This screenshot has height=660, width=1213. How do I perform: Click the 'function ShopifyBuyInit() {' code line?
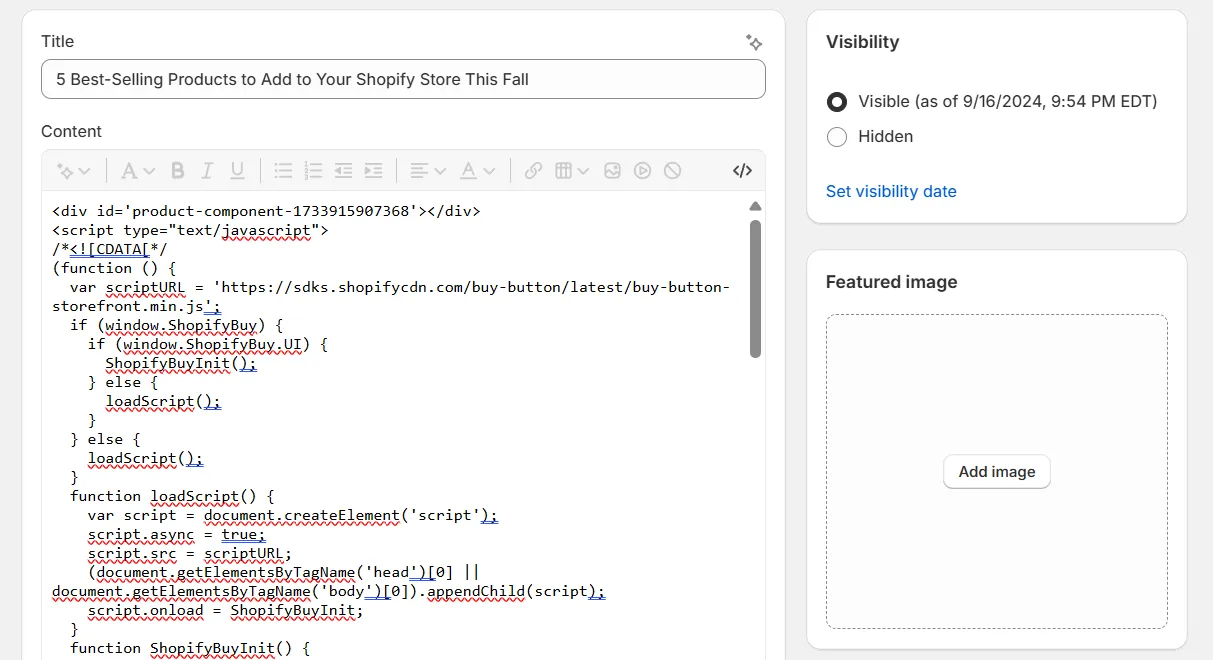[190, 648]
